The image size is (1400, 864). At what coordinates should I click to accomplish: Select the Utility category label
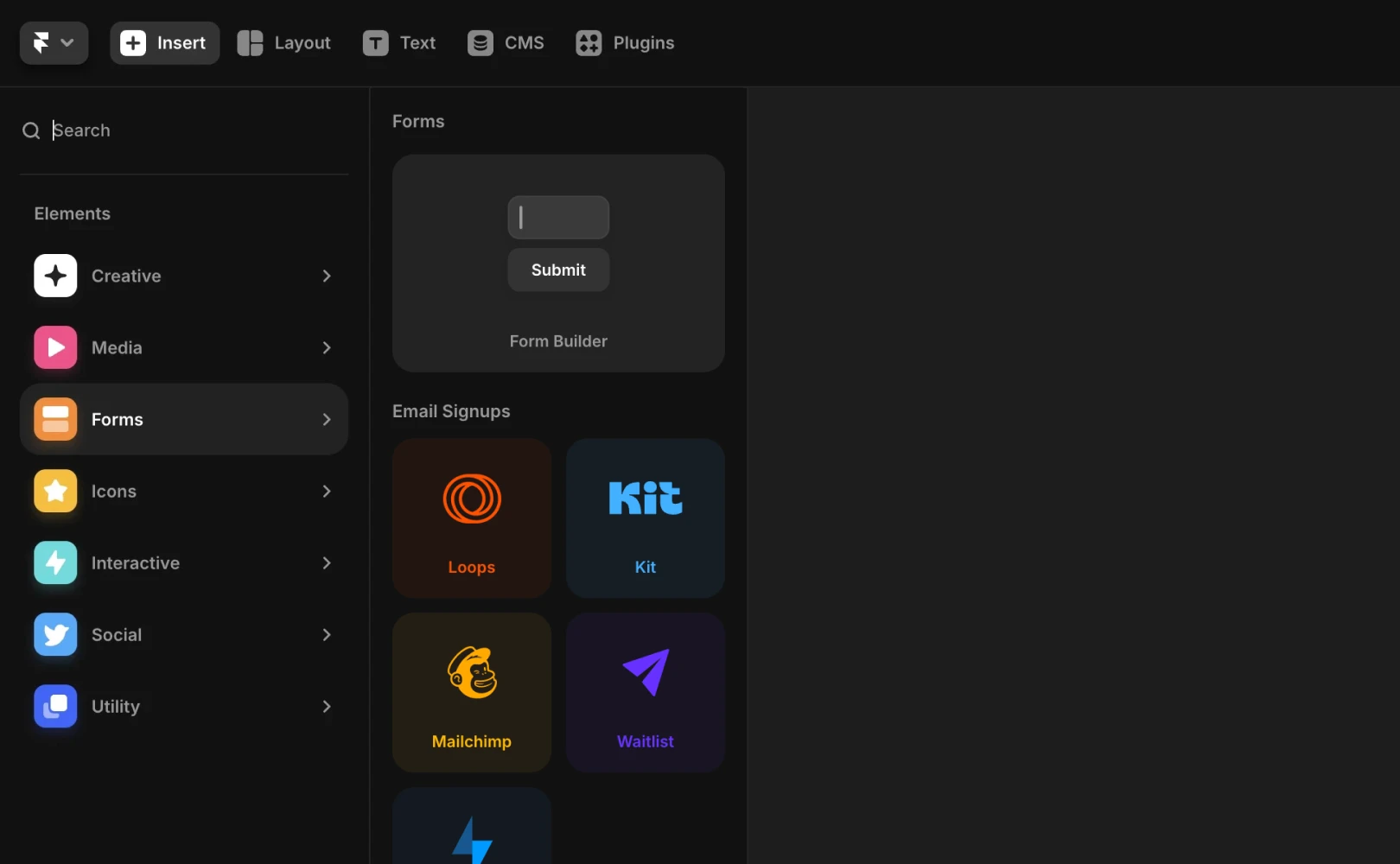[x=116, y=706]
